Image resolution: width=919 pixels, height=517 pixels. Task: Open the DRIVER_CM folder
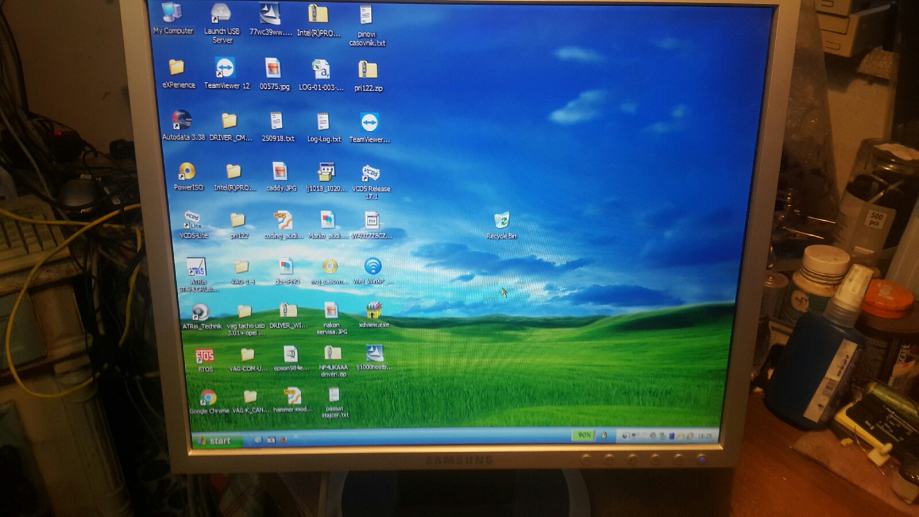[230, 127]
